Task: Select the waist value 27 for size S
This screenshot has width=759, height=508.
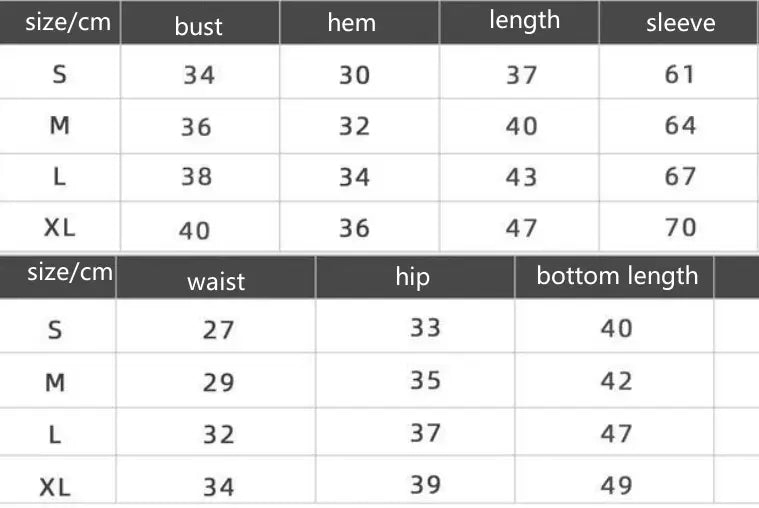Action: [218, 330]
